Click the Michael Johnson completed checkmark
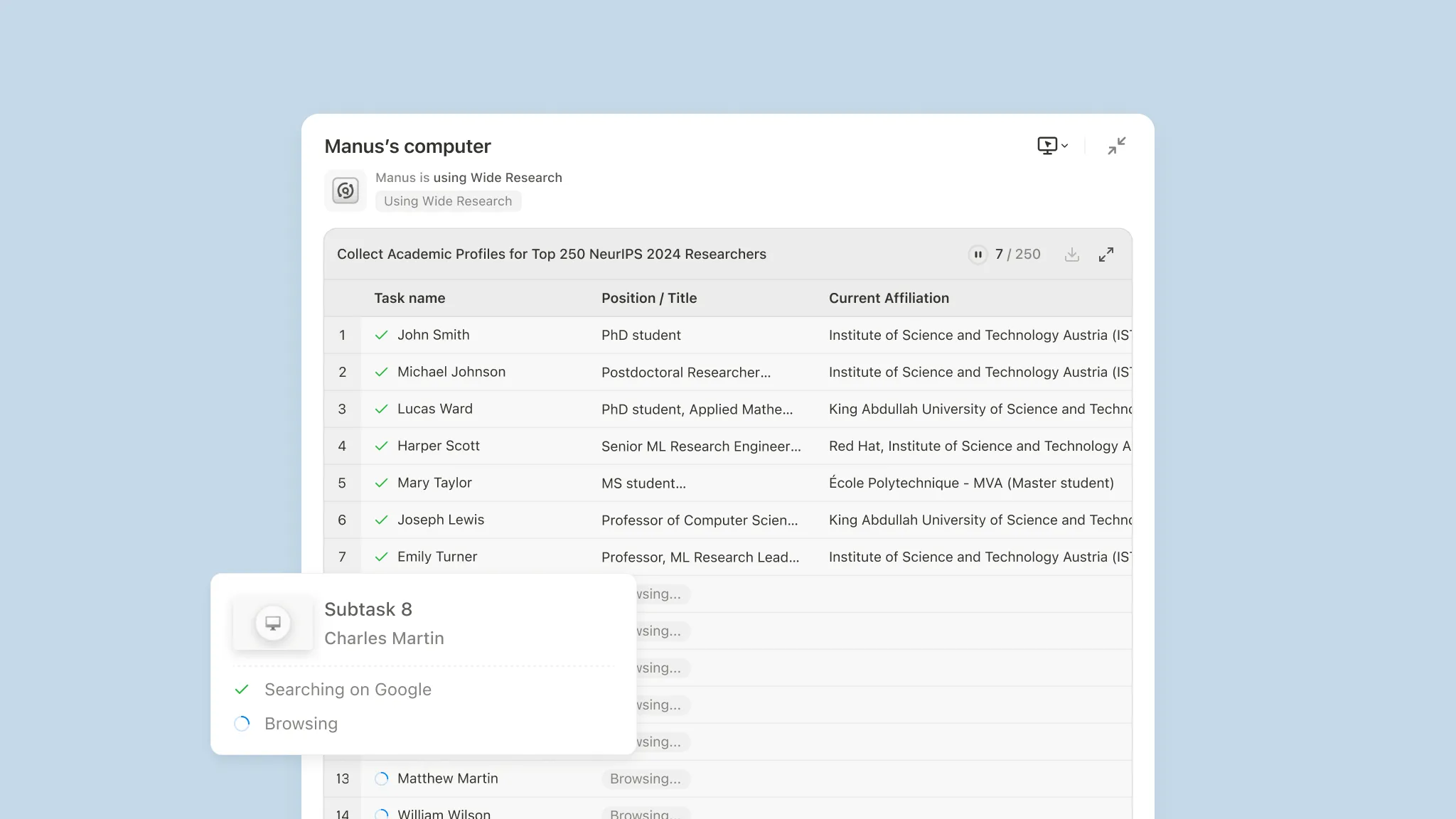1456x819 pixels. pyautogui.click(x=382, y=372)
